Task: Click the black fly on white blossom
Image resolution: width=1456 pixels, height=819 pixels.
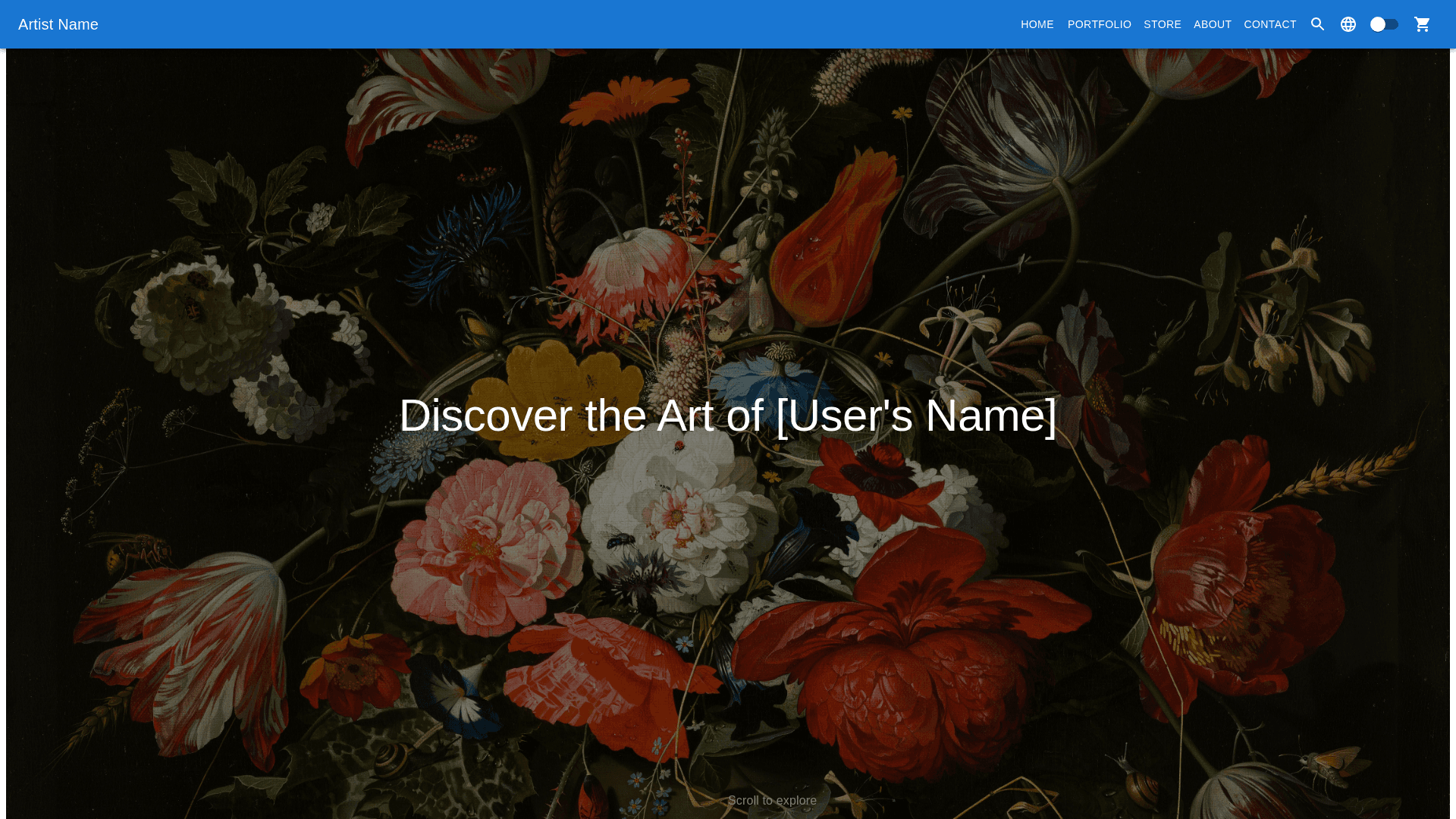Action: (x=620, y=540)
